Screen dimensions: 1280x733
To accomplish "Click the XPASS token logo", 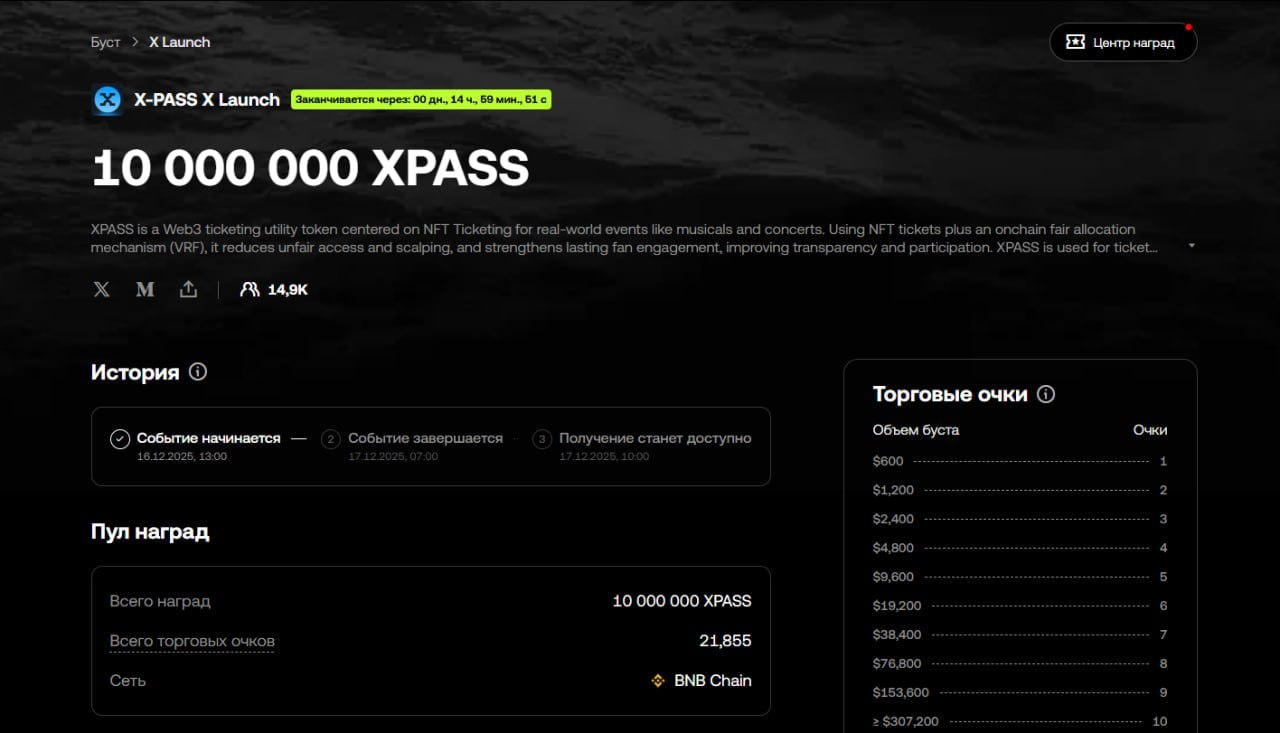I will 107,100.
